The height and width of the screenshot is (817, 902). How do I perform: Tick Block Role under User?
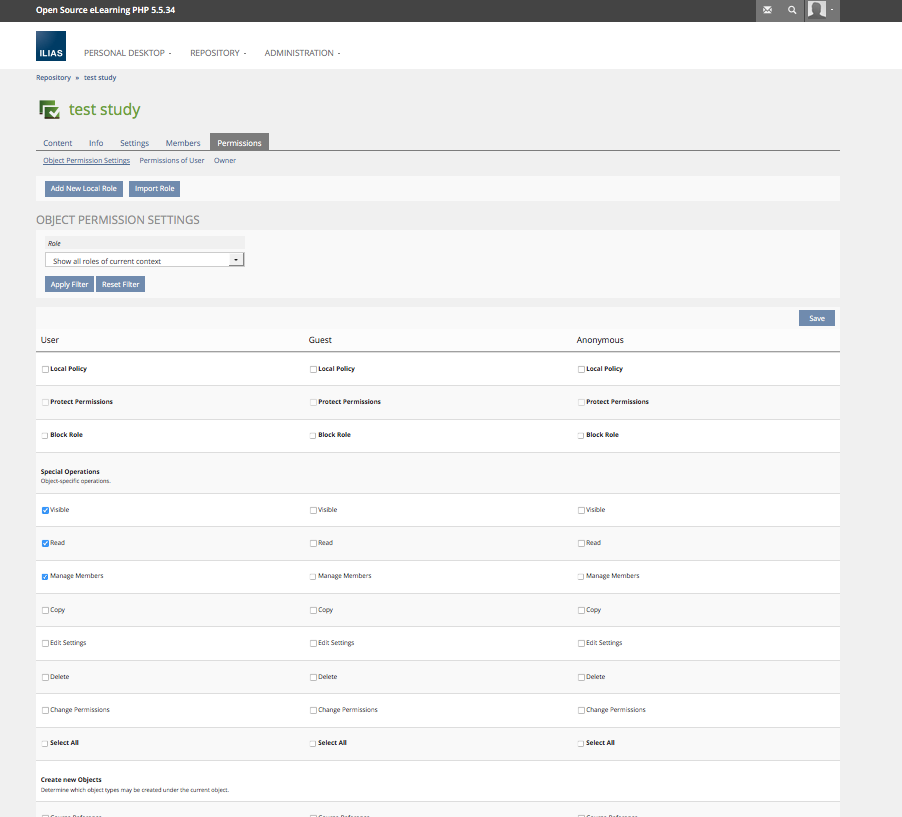[x=45, y=435]
